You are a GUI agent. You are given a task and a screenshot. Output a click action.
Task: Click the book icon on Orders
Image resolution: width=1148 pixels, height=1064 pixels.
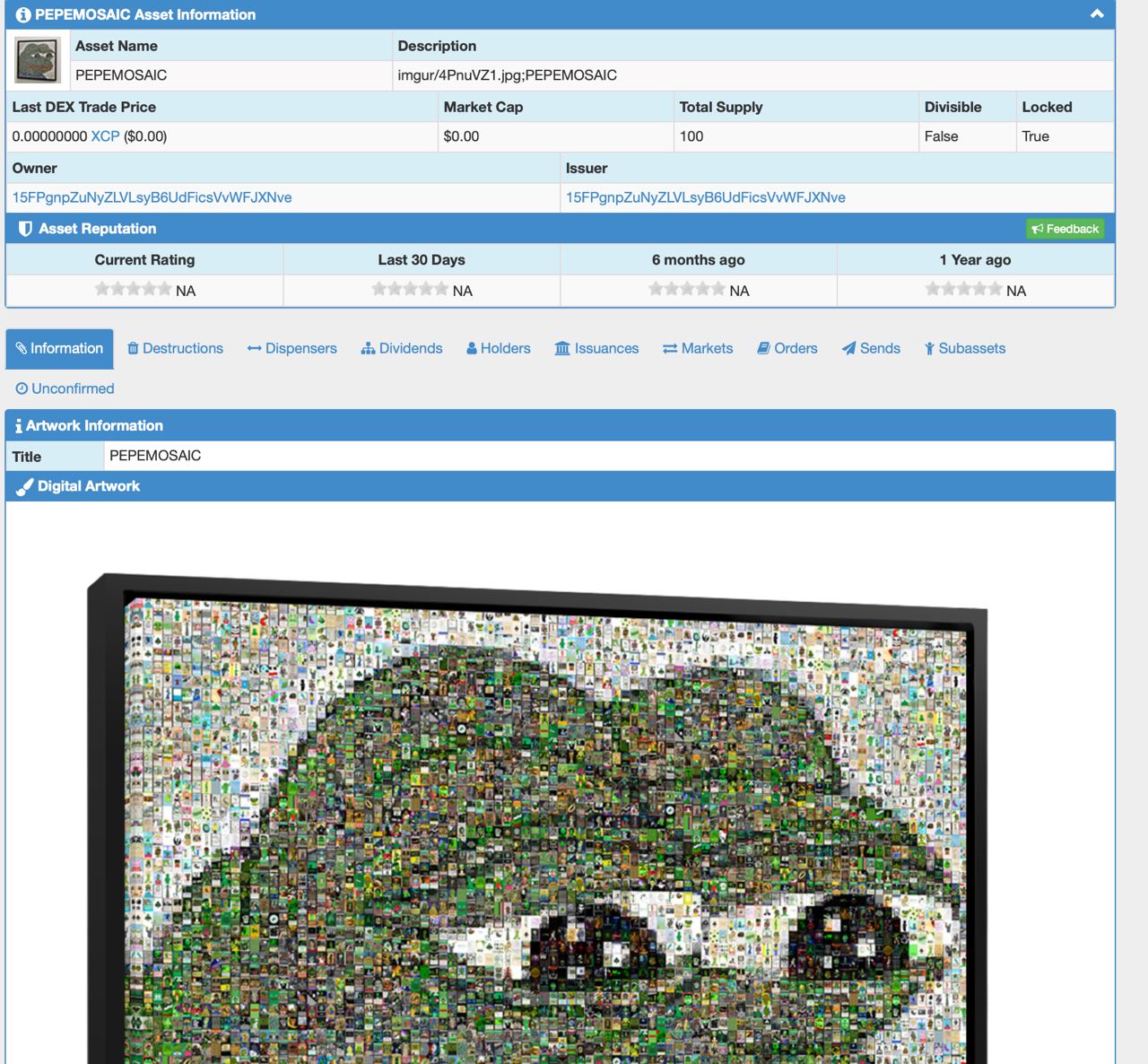tap(763, 349)
